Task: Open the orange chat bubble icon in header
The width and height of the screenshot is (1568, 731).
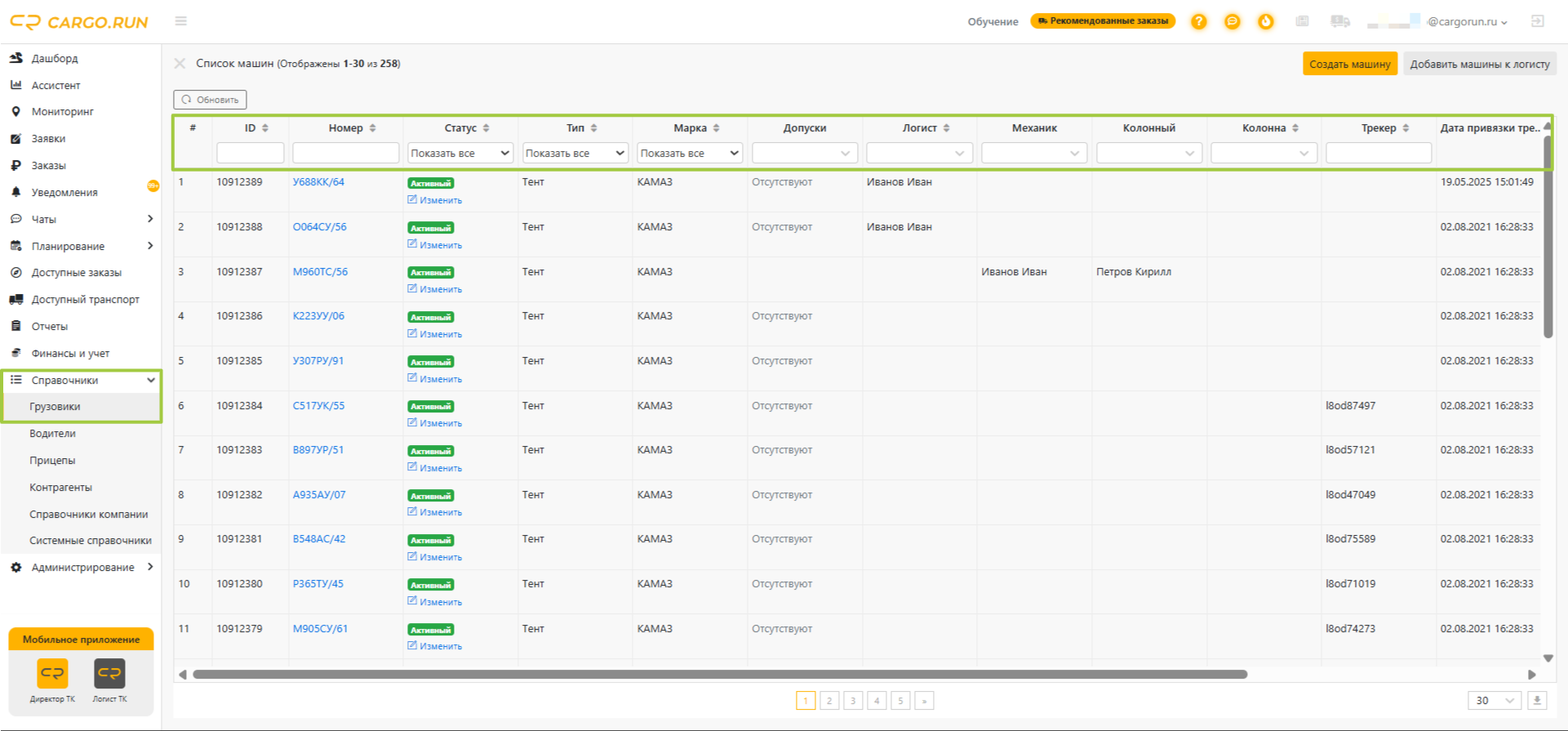Action: pos(1233,22)
